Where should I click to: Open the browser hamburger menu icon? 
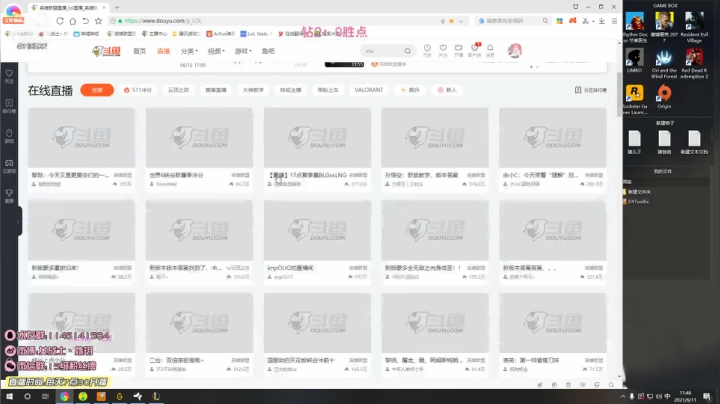coord(614,21)
